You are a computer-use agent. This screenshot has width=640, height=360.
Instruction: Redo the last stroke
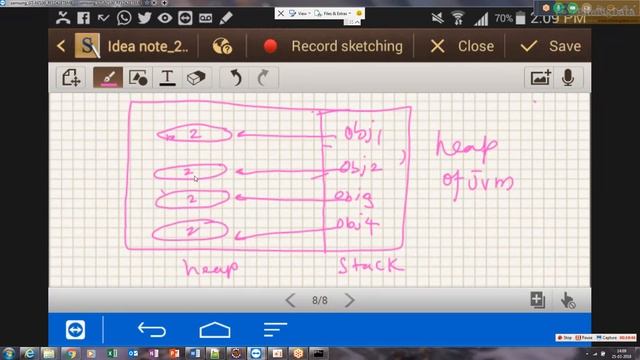pos(263,77)
